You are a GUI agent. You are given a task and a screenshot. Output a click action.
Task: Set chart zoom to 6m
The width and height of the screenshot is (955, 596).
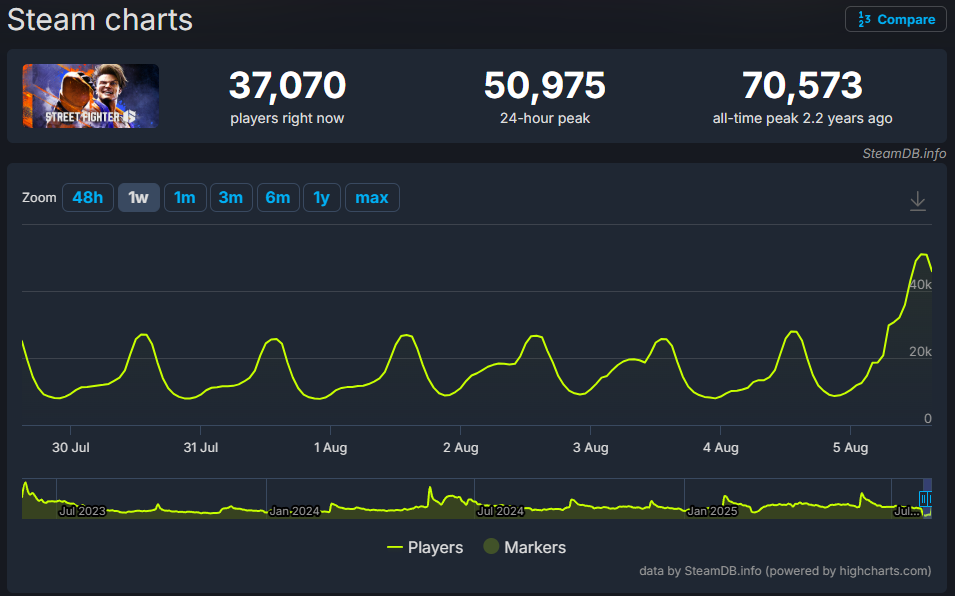[278, 197]
